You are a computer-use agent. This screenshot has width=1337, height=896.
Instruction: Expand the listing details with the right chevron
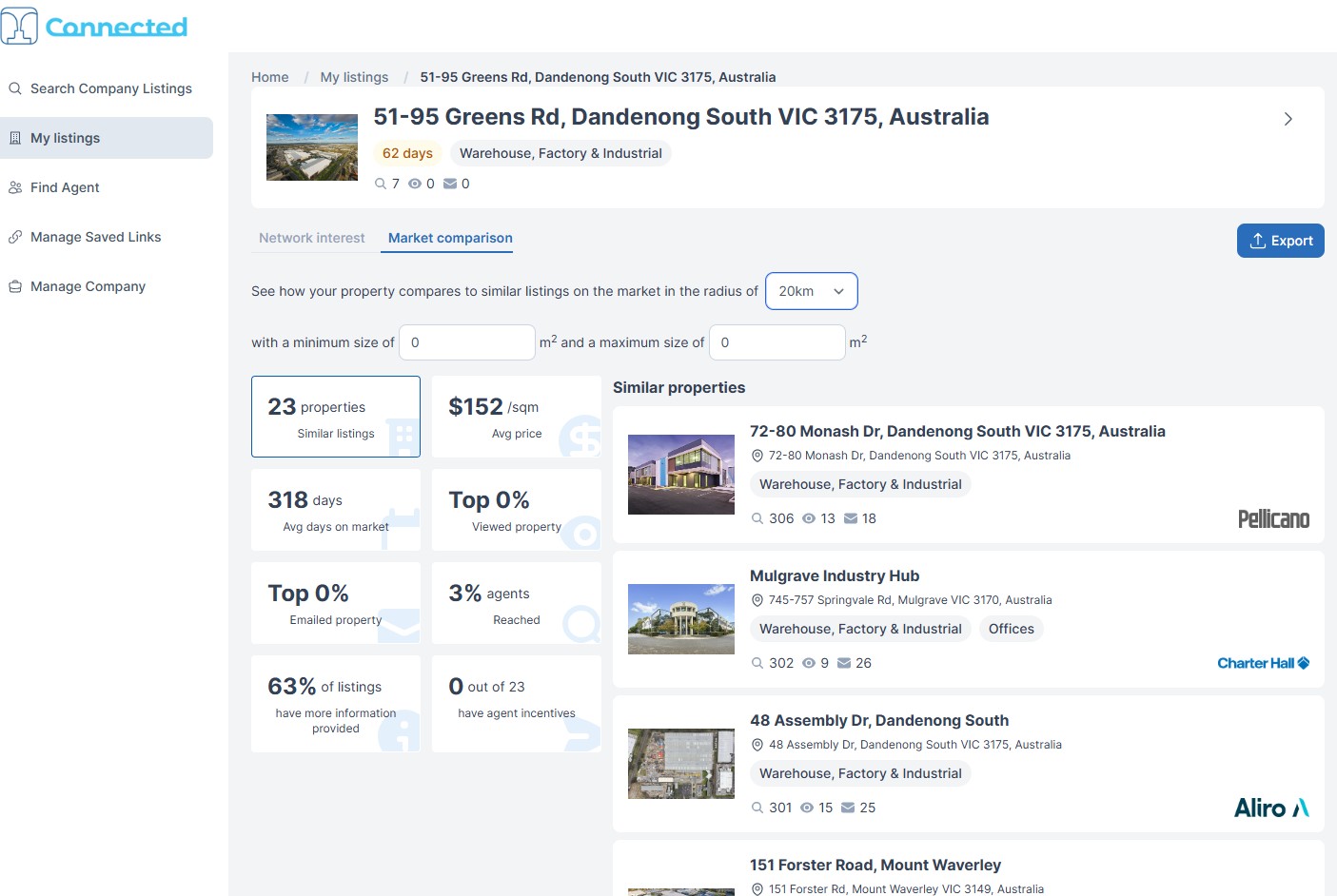[1288, 119]
